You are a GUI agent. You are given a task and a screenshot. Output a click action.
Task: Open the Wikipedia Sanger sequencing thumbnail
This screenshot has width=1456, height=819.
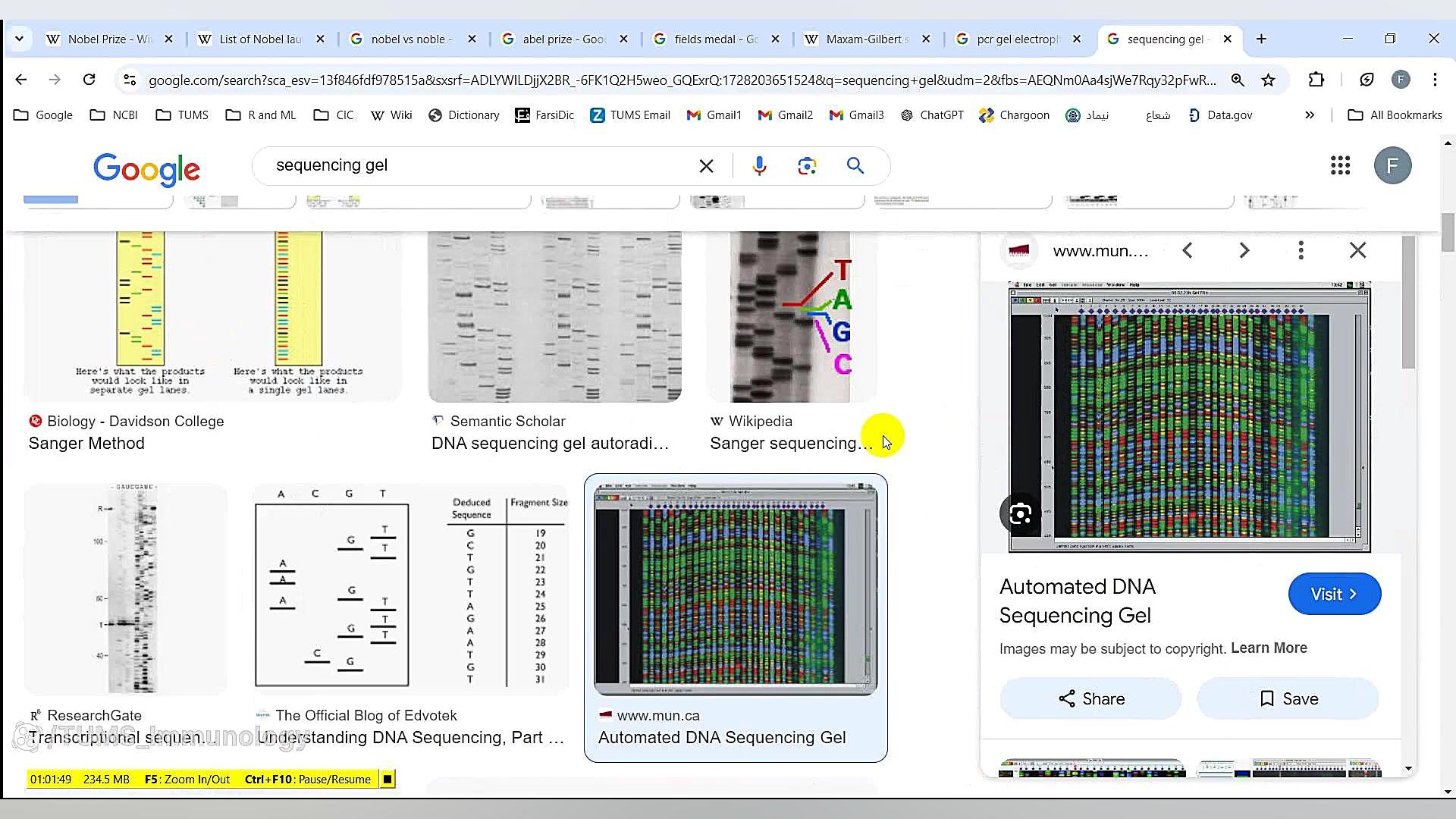[x=790, y=317]
